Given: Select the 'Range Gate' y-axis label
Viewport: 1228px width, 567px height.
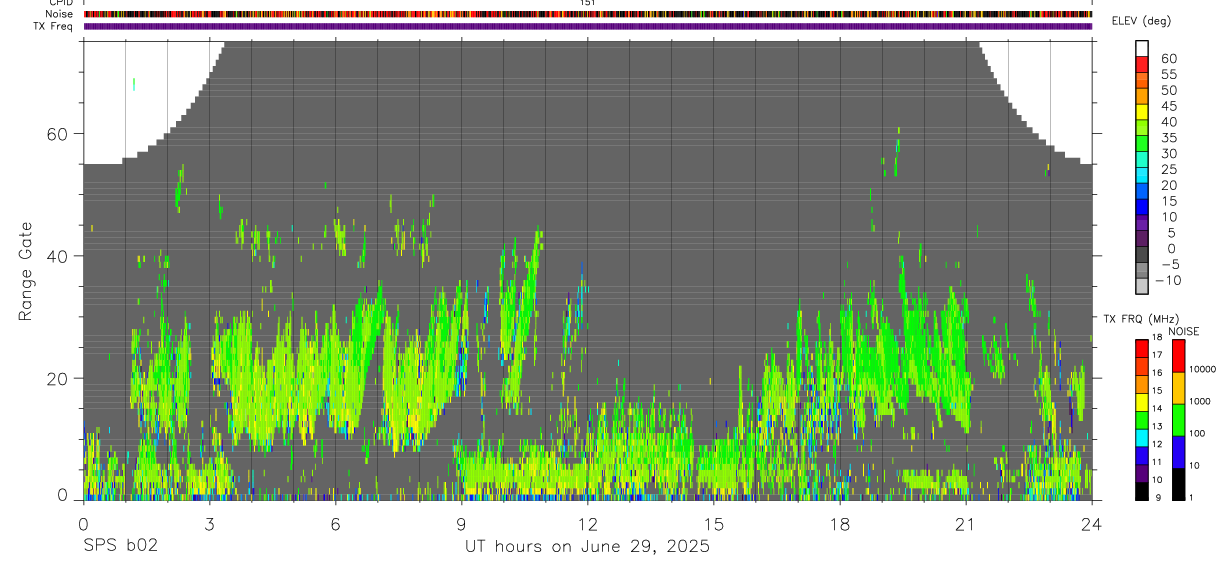Looking at the screenshot, I should click(25, 272).
